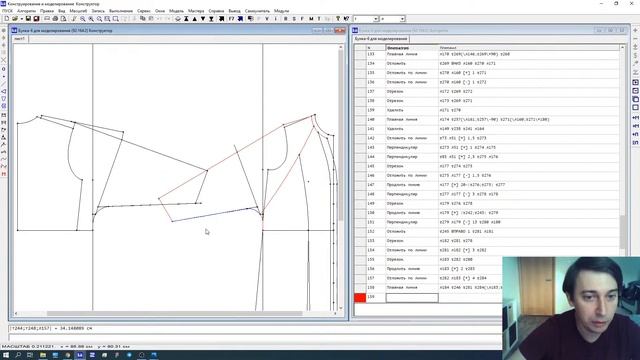Click row 158 Плавная линия operator cell
Viewport: 640px width, 360px height.
click(x=411, y=287)
